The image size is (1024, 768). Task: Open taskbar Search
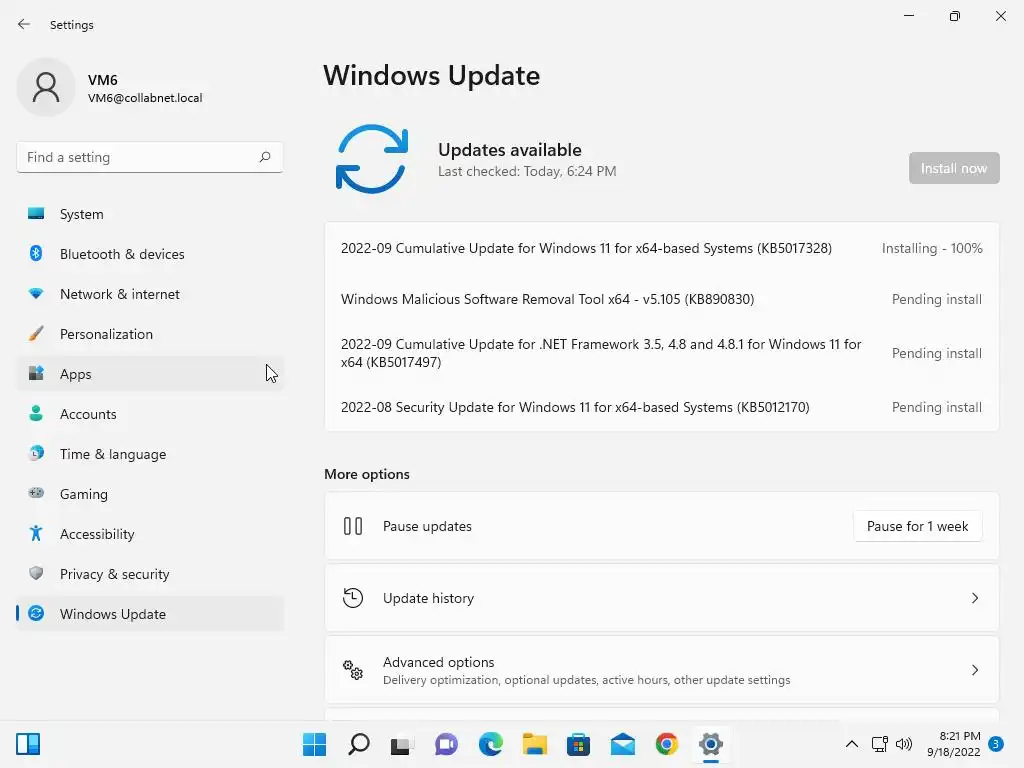[x=359, y=744]
